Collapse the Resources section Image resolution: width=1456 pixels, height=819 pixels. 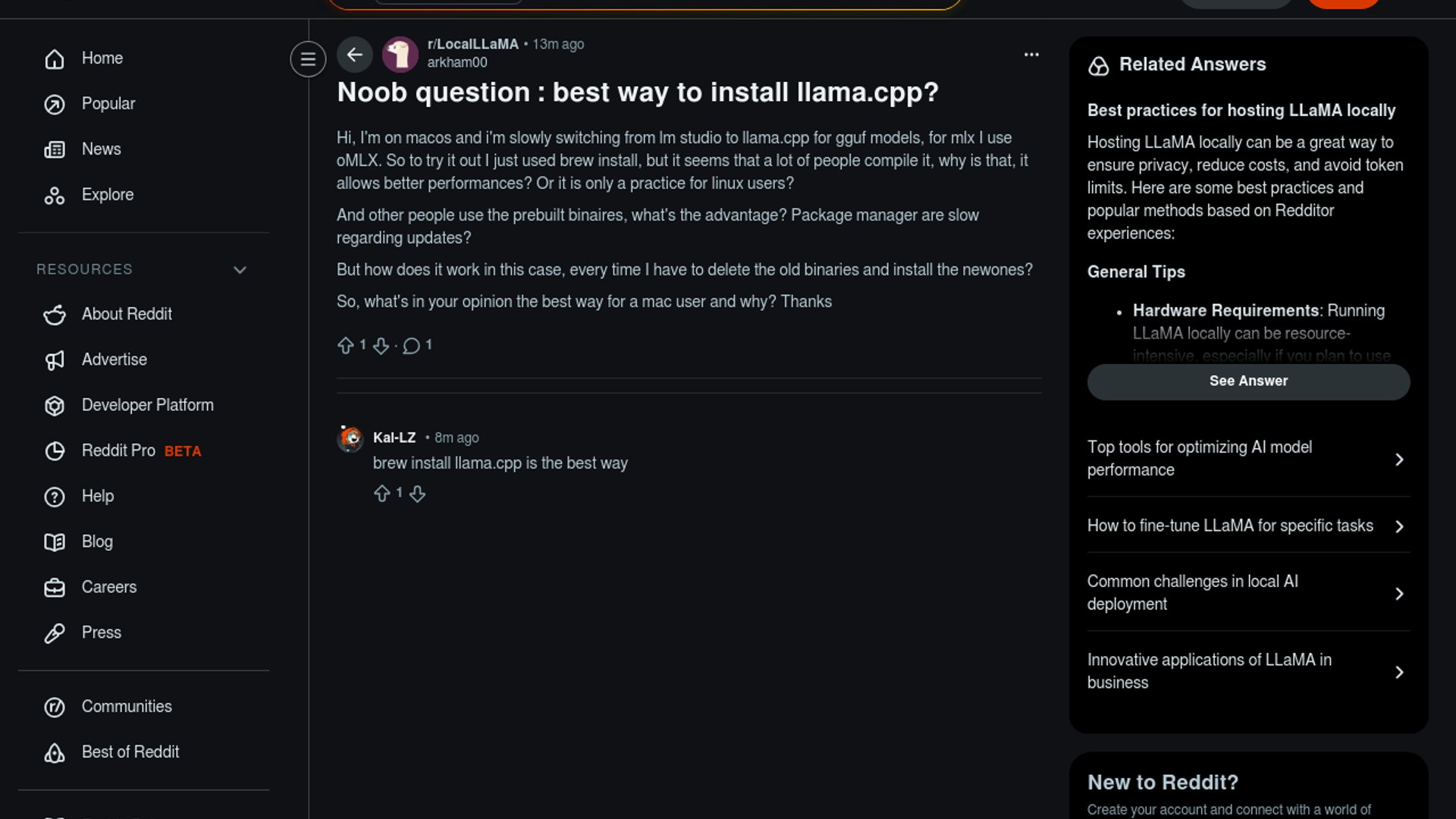[240, 270]
